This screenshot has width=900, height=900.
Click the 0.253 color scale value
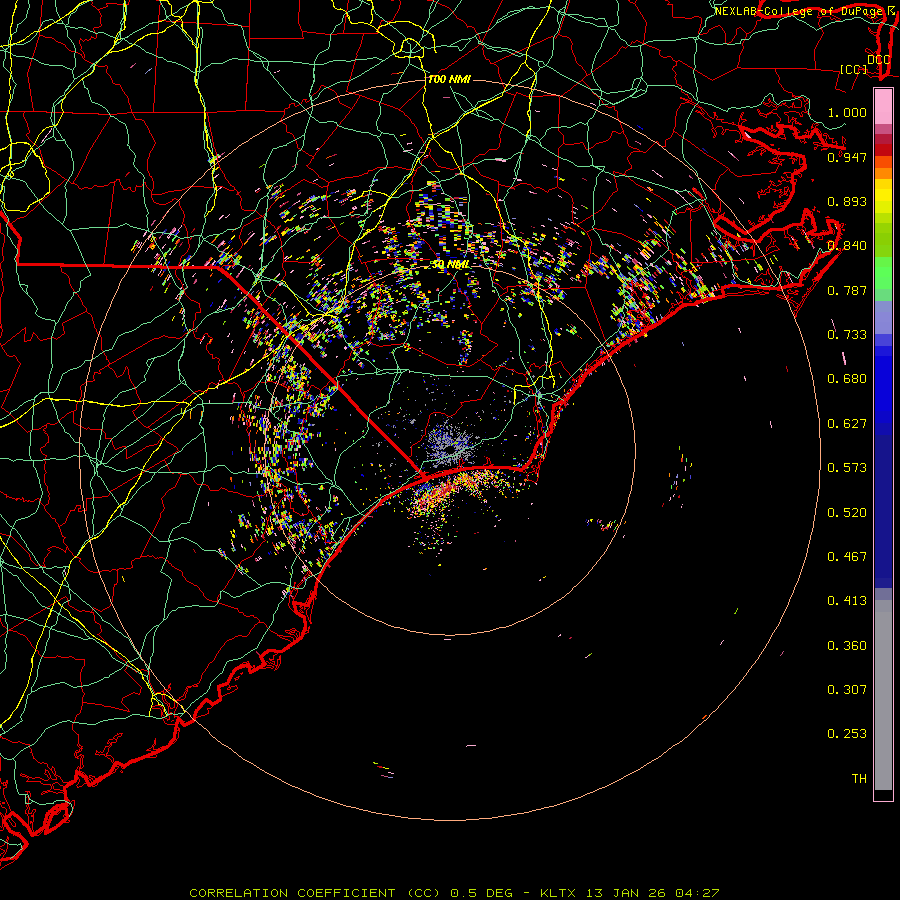(847, 734)
